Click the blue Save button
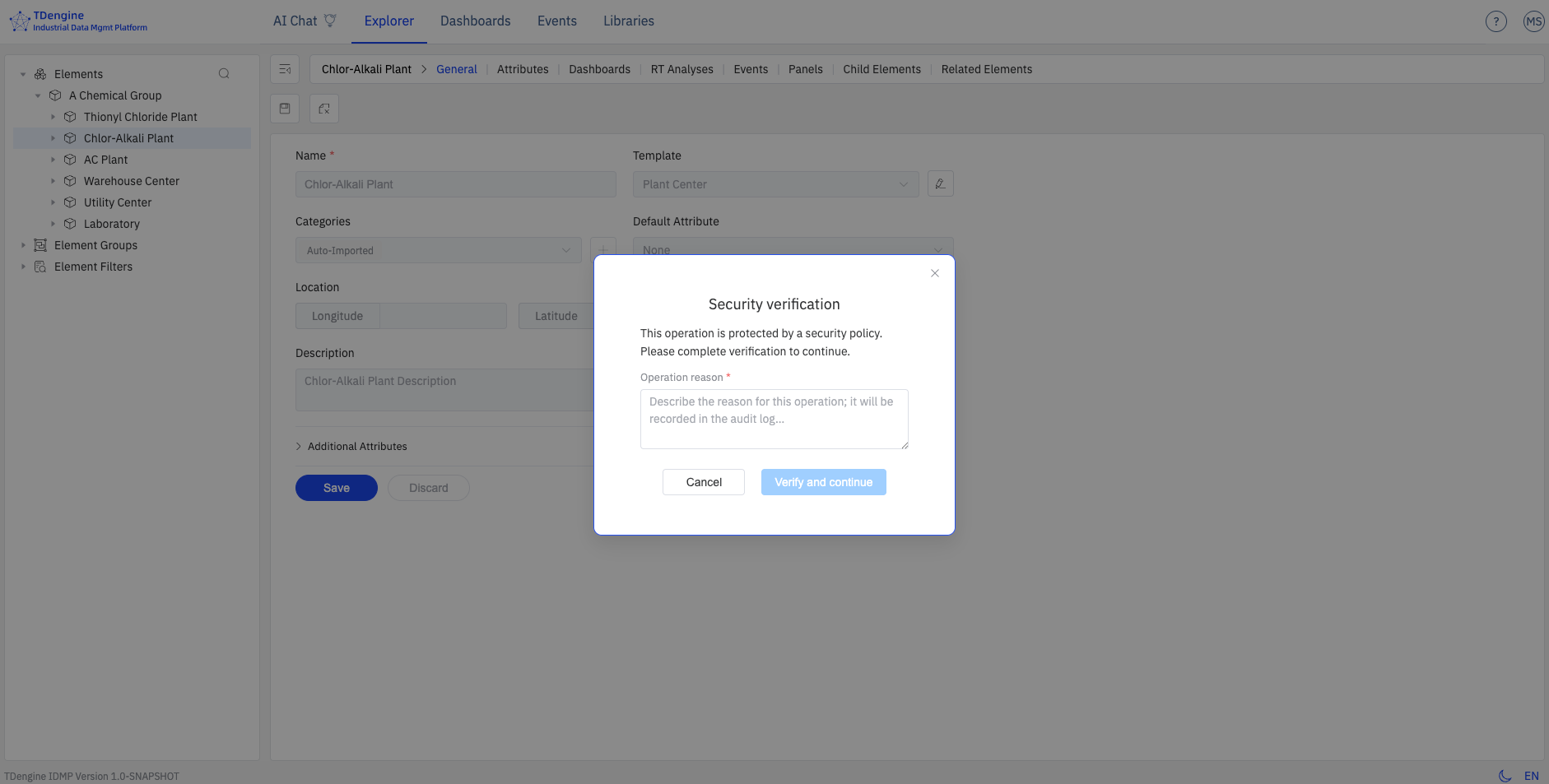 (x=337, y=488)
